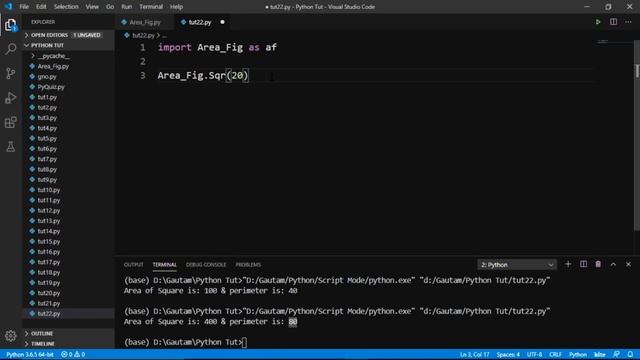
Task: Run Python file with play button
Action: pyautogui.click(x=598, y=22)
